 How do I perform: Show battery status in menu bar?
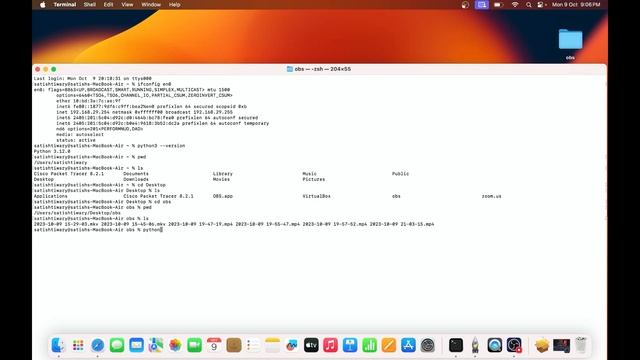498,4
